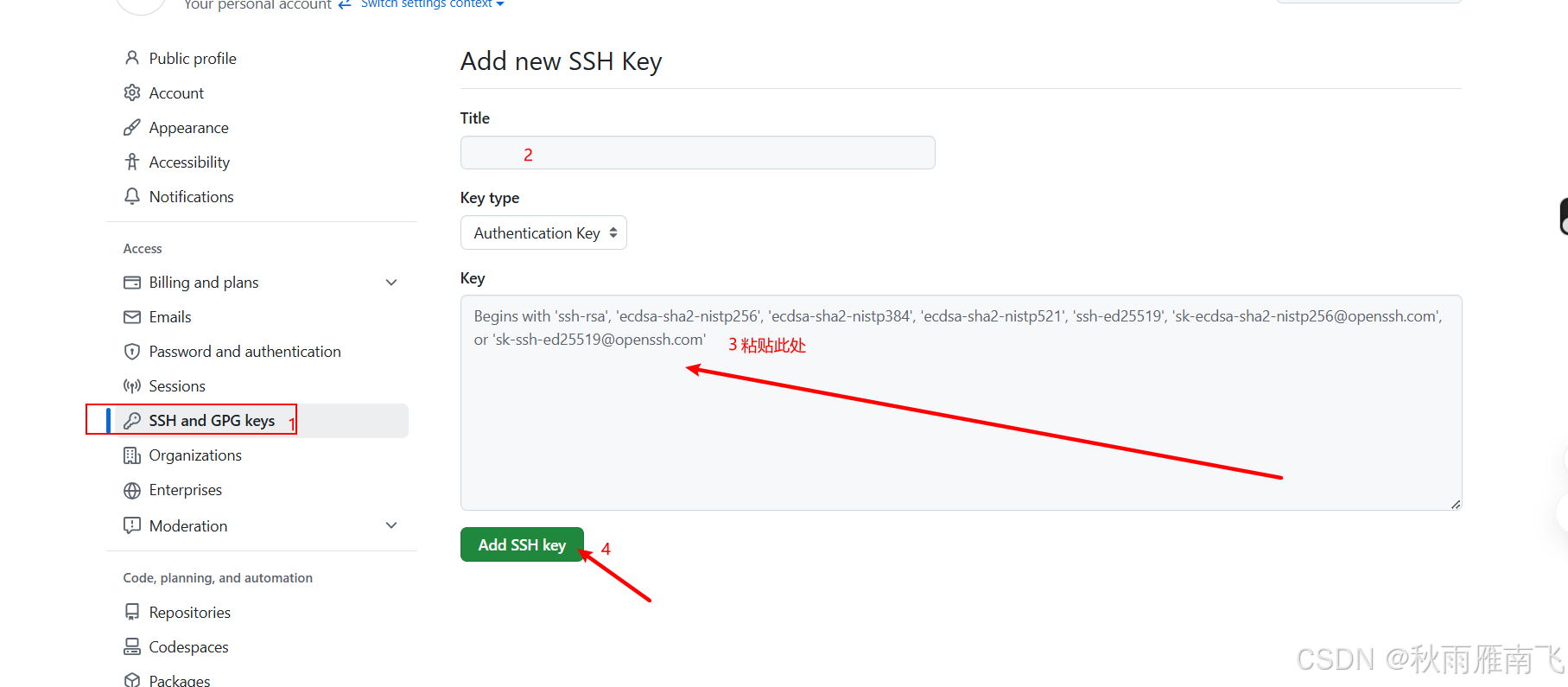Select SSH and GPG keys menu item
This screenshot has width=1568, height=687.
(x=262, y=421)
